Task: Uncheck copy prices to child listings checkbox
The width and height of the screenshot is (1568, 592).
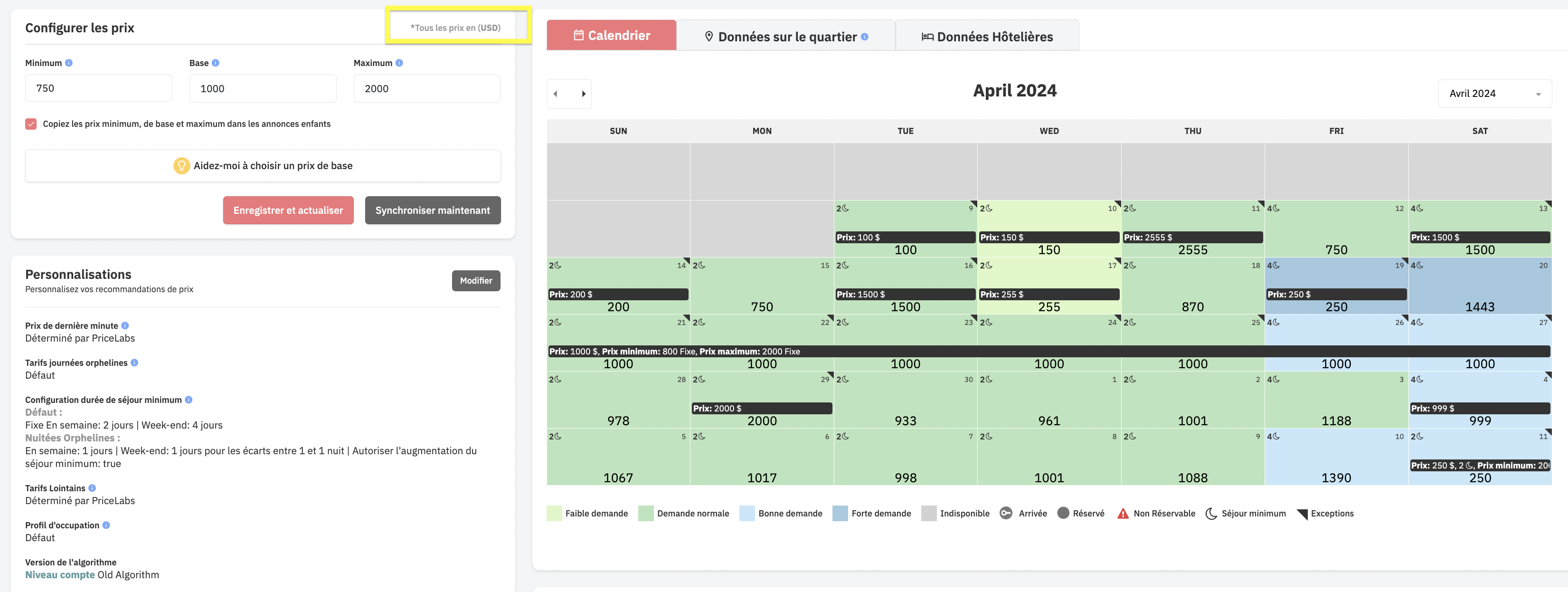Action: 31,124
